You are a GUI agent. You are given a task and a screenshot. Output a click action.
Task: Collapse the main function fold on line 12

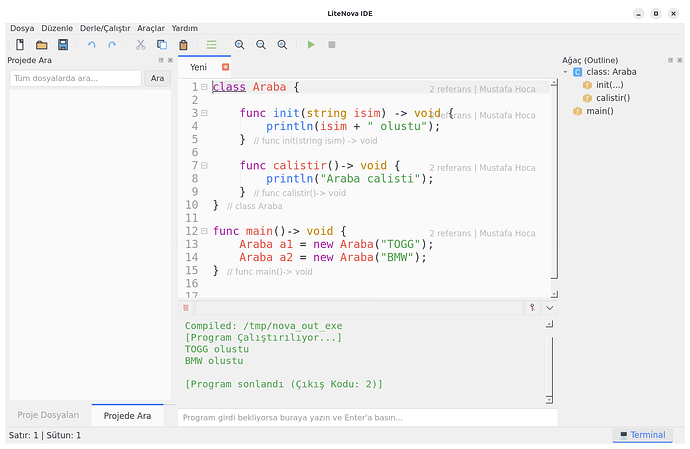[x=204, y=231]
